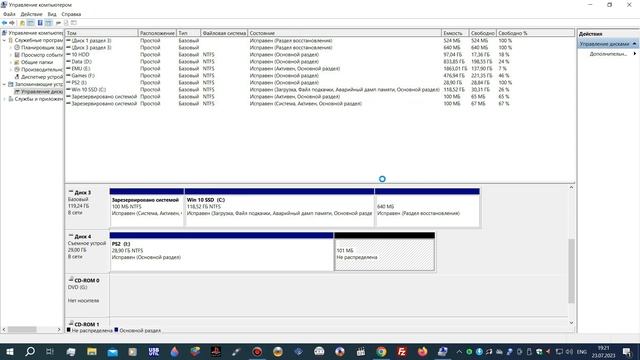Click the Up one level toolbar icon
This screenshot has height=360, width=640.
click(22, 23)
